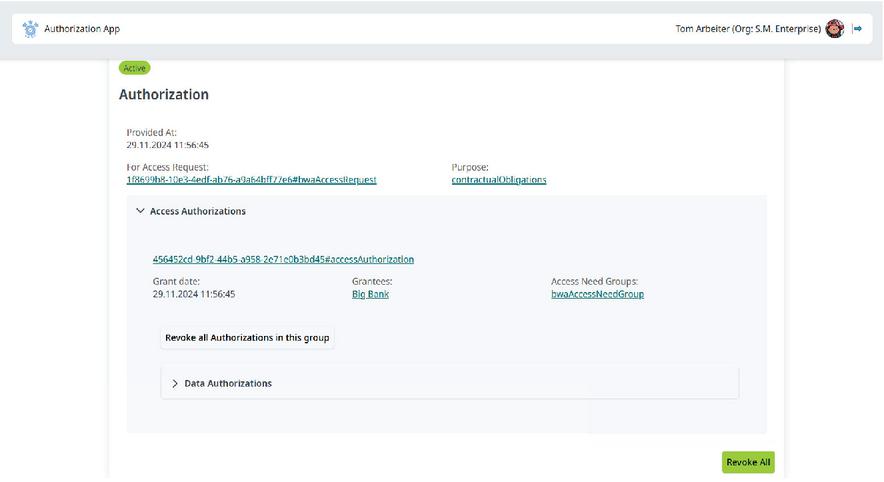Click the Provided At timestamp value

[x=167, y=145]
